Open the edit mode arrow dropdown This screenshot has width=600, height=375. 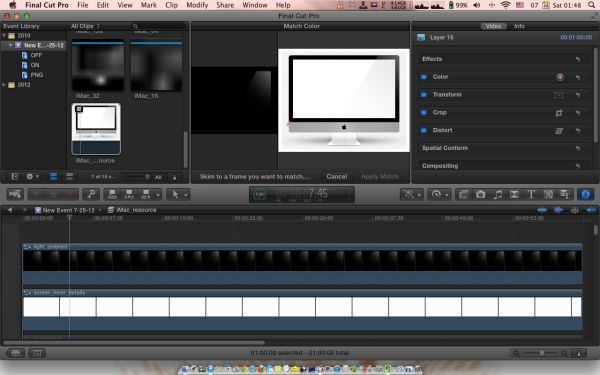tap(158, 195)
